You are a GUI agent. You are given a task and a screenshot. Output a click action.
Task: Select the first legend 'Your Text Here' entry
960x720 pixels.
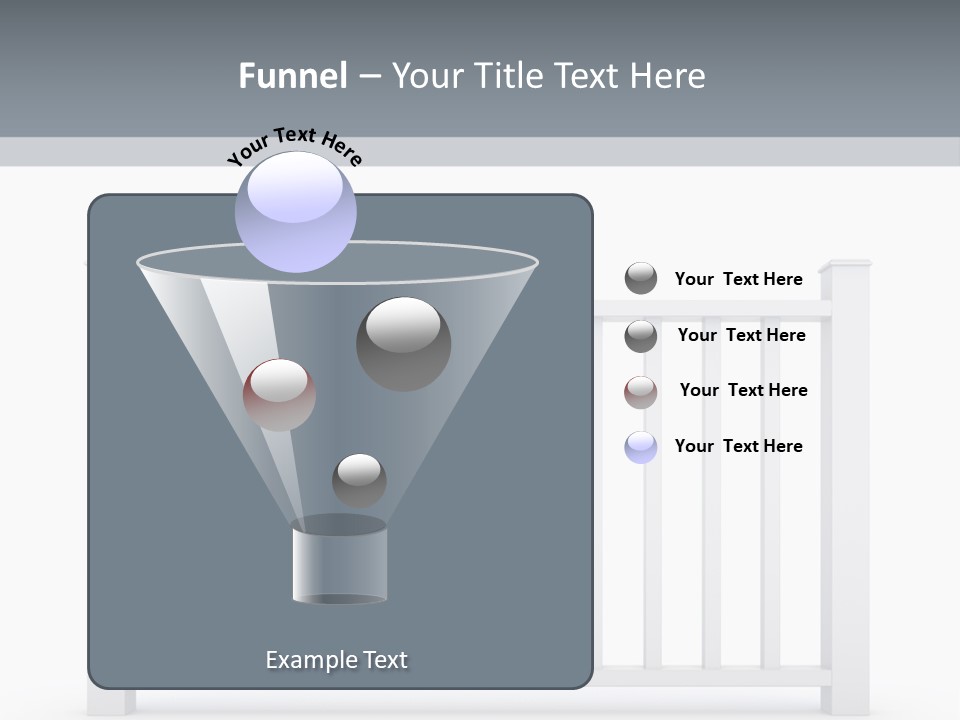tap(738, 279)
